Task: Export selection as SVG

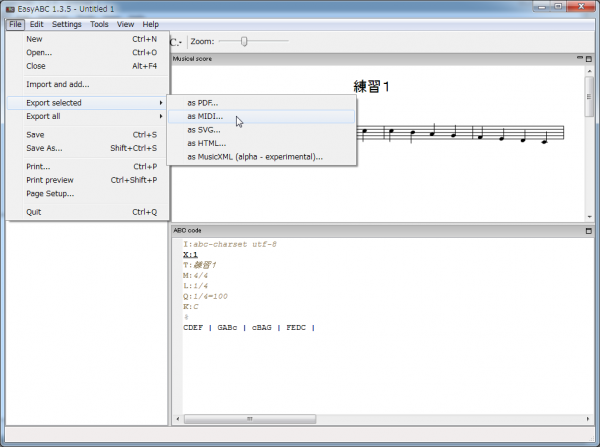Action: 203,130
